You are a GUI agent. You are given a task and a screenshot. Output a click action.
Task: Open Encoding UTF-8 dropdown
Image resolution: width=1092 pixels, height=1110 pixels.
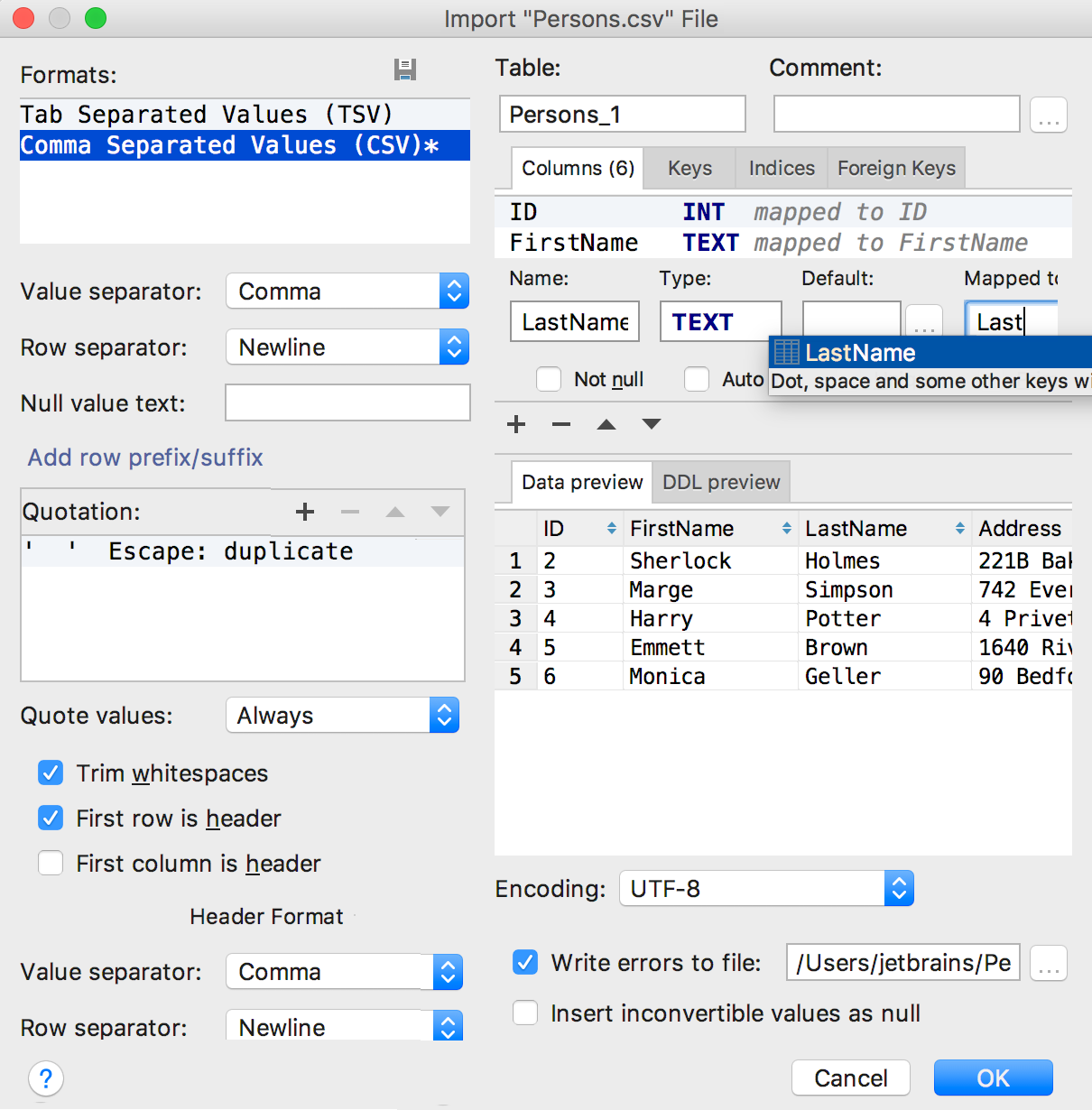click(766, 889)
